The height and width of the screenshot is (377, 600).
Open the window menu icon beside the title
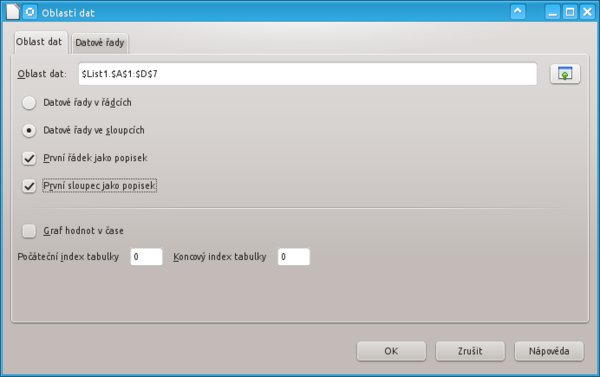point(29,12)
